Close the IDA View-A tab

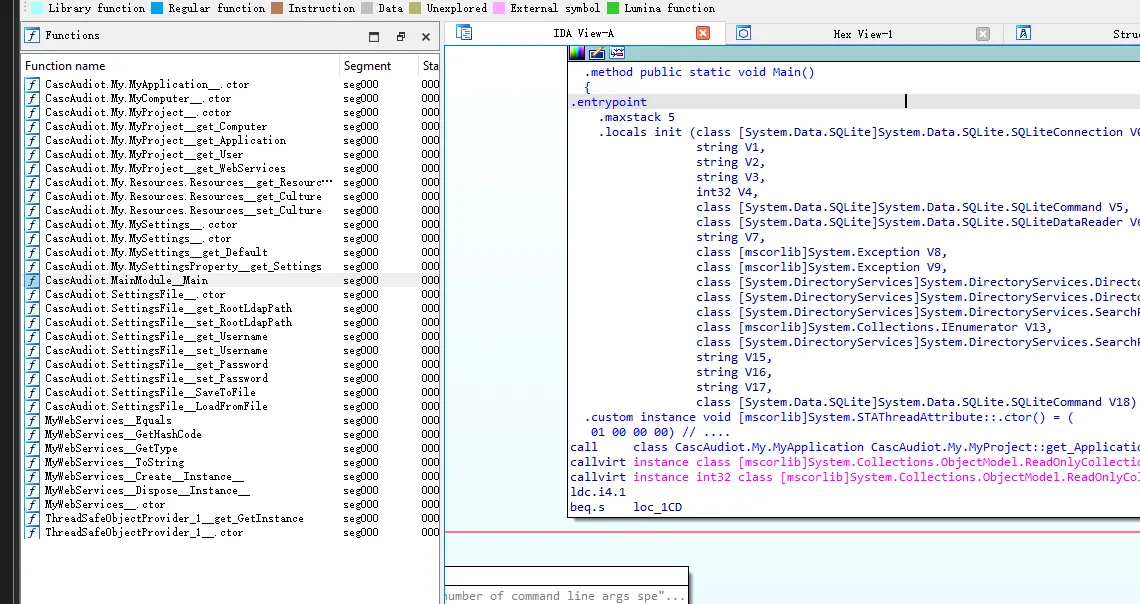(702, 33)
